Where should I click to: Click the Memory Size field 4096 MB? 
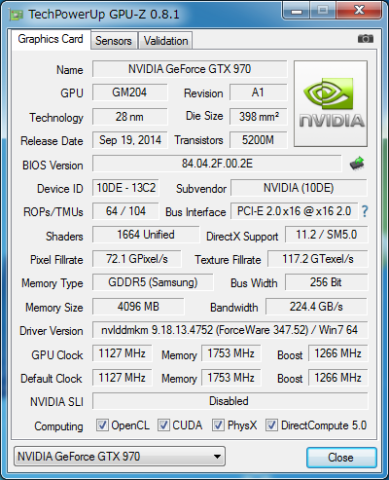tap(138, 306)
